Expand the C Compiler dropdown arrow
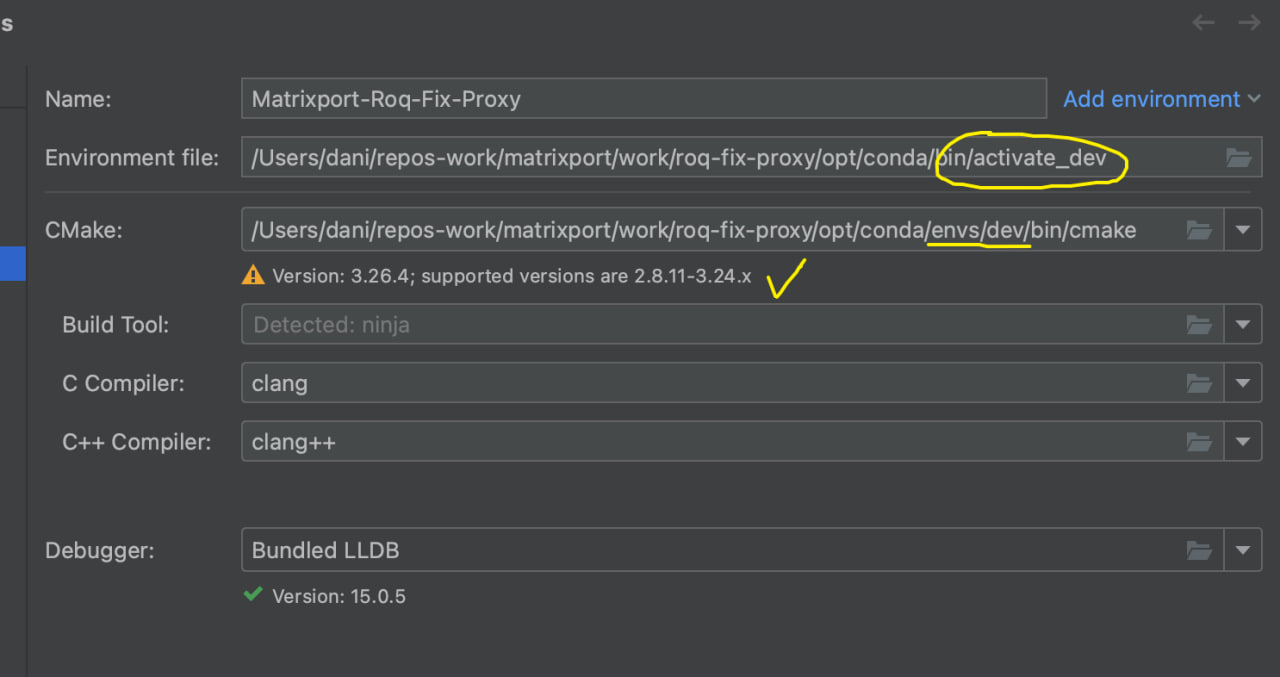 pos(1243,383)
